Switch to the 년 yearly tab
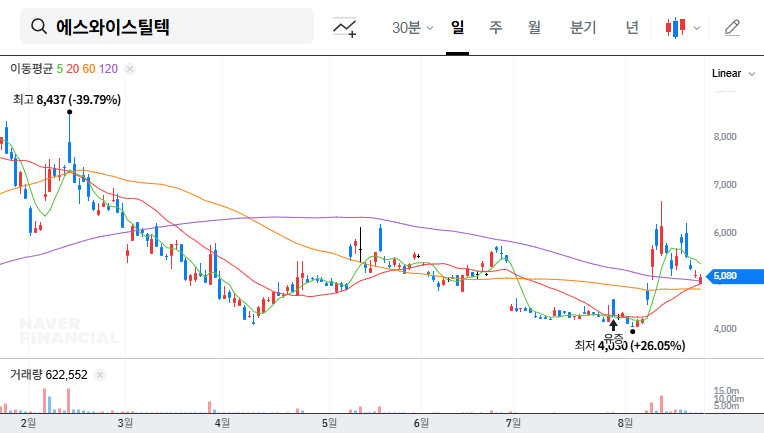 [x=632, y=27]
